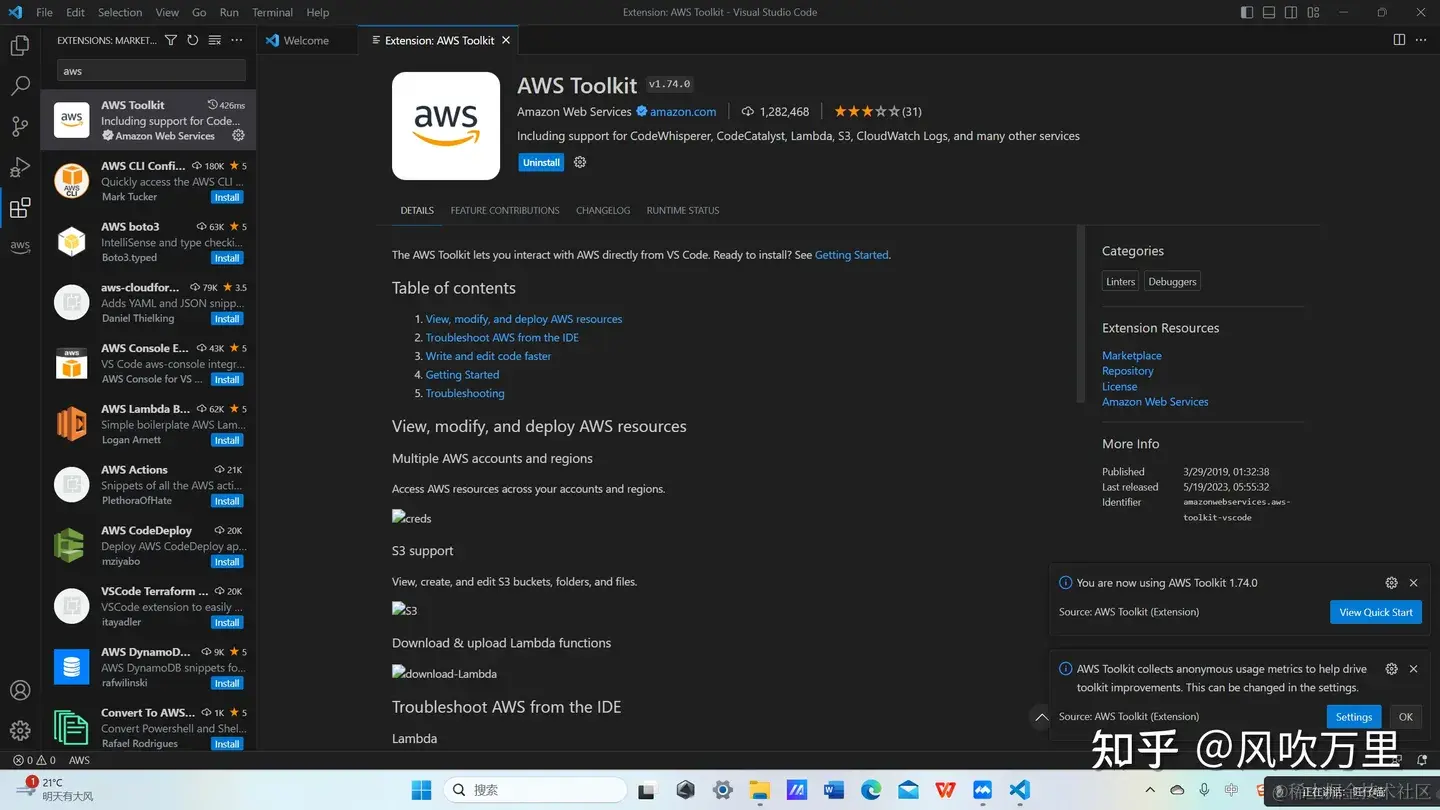Select the AWS Lambda Boilerplate extension in the list
This screenshot has height=810, width=1440.
click(148, 424)
